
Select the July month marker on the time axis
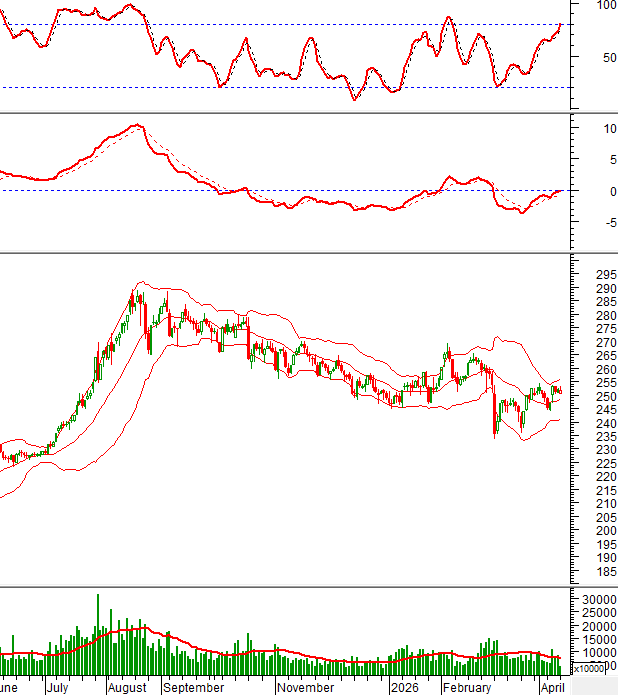[57, 688]
